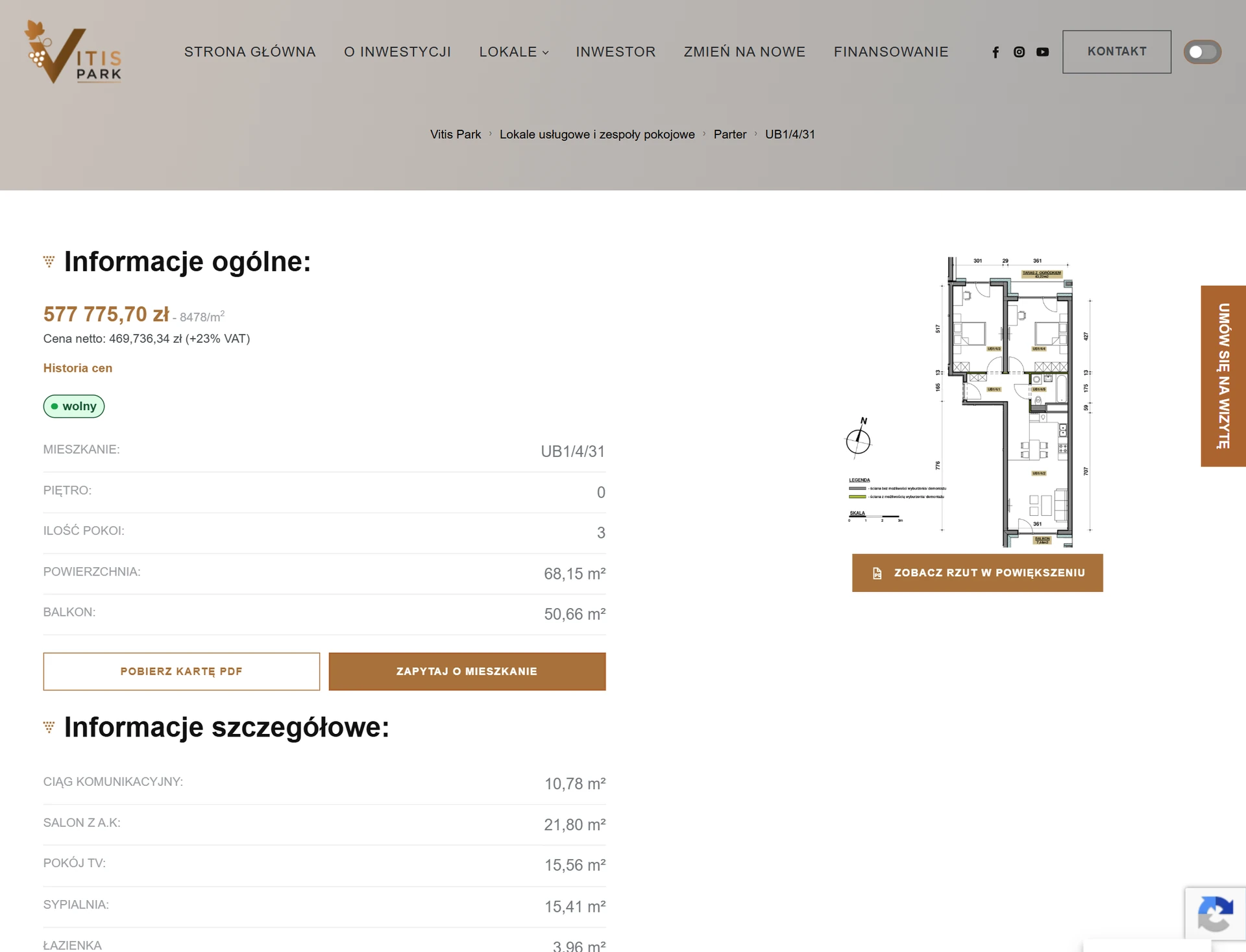Click the KONTAKT button
This screenshot has height=952, width=1246.
(1117, 52)
